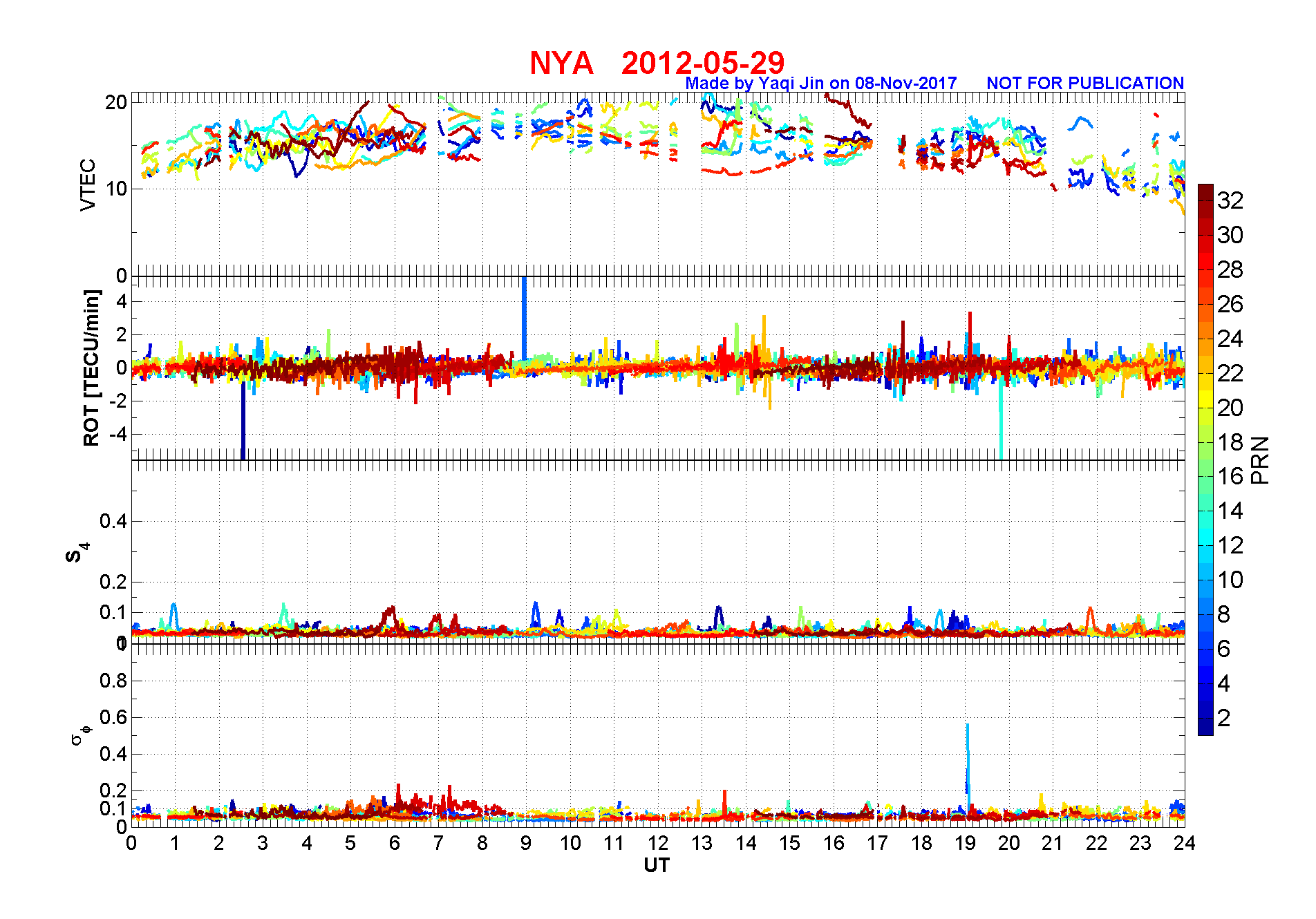The height and width of the screenshot is (919, 1316).
Task: Pick the dark blue bottom of the PRN colorbar
Action: click(x=1205, y=727)
